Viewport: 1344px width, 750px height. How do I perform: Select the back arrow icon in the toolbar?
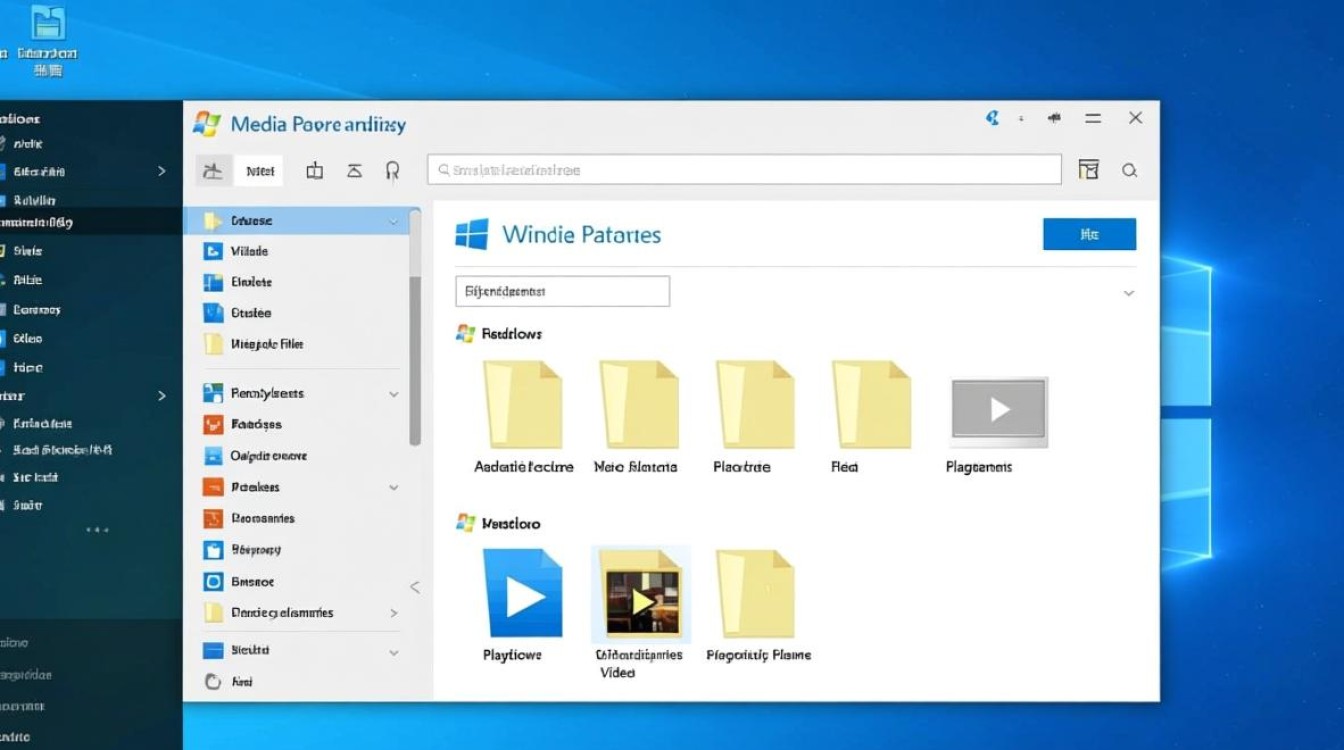213,170
